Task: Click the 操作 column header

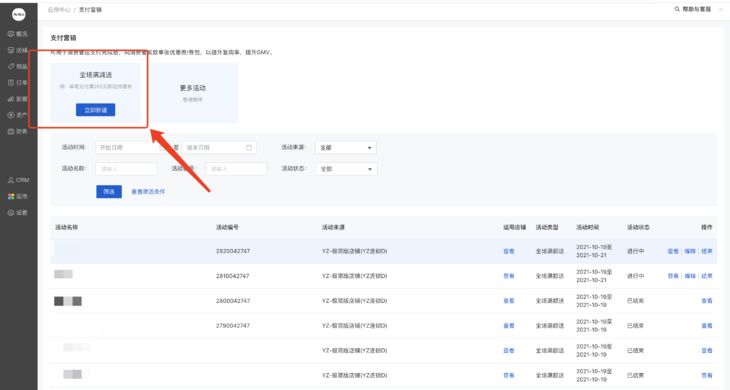Action: click(707, 228)
